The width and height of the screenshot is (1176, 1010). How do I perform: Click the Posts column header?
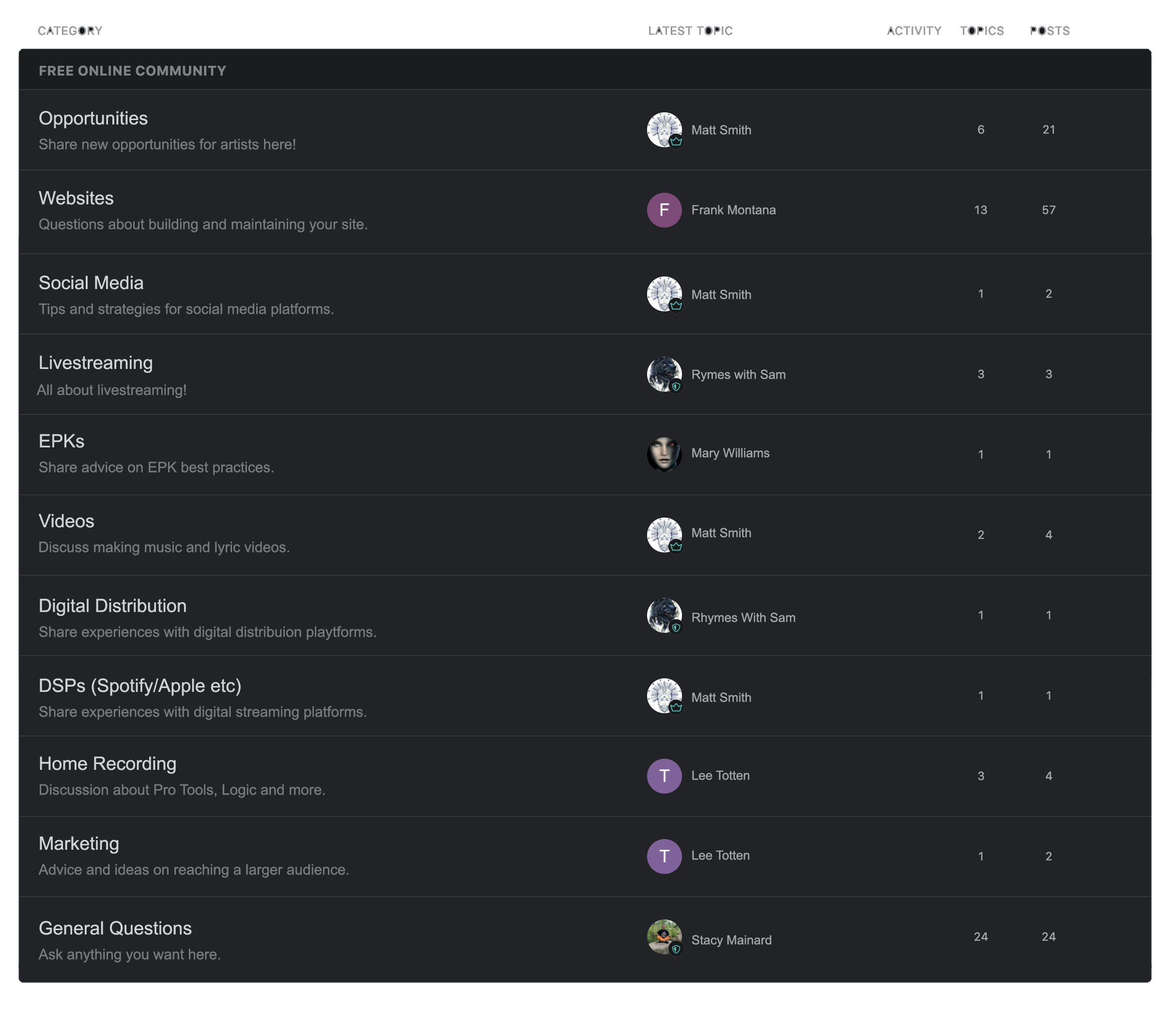coord(1050,31)
